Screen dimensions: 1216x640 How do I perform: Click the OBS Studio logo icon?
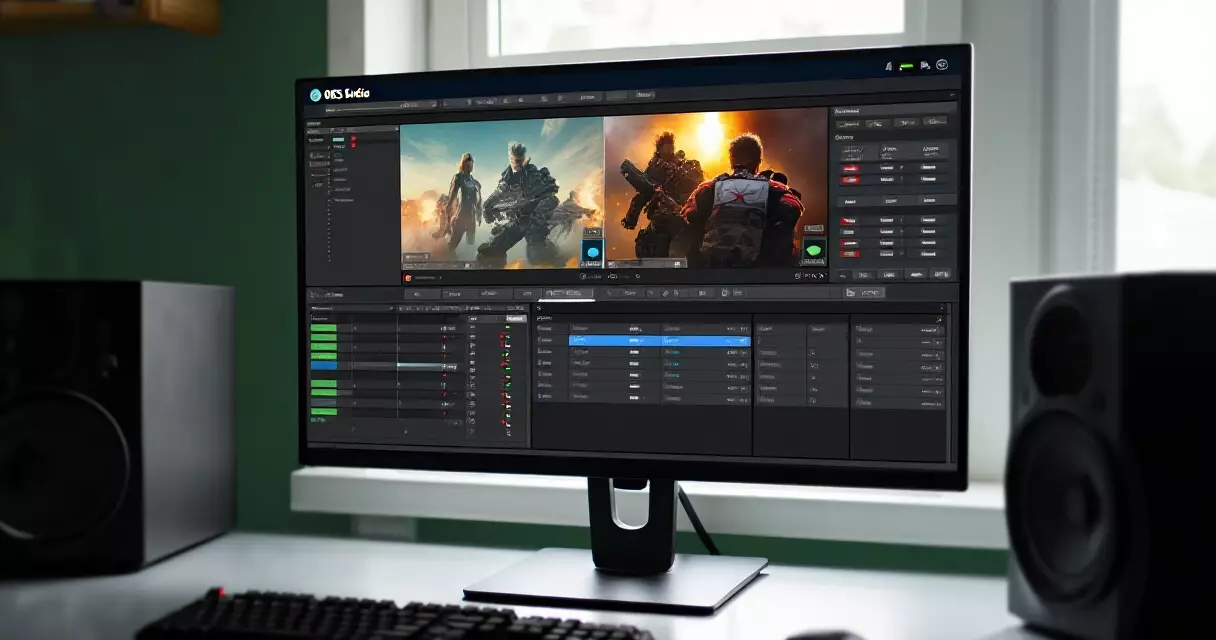click(x=316, y=94)
